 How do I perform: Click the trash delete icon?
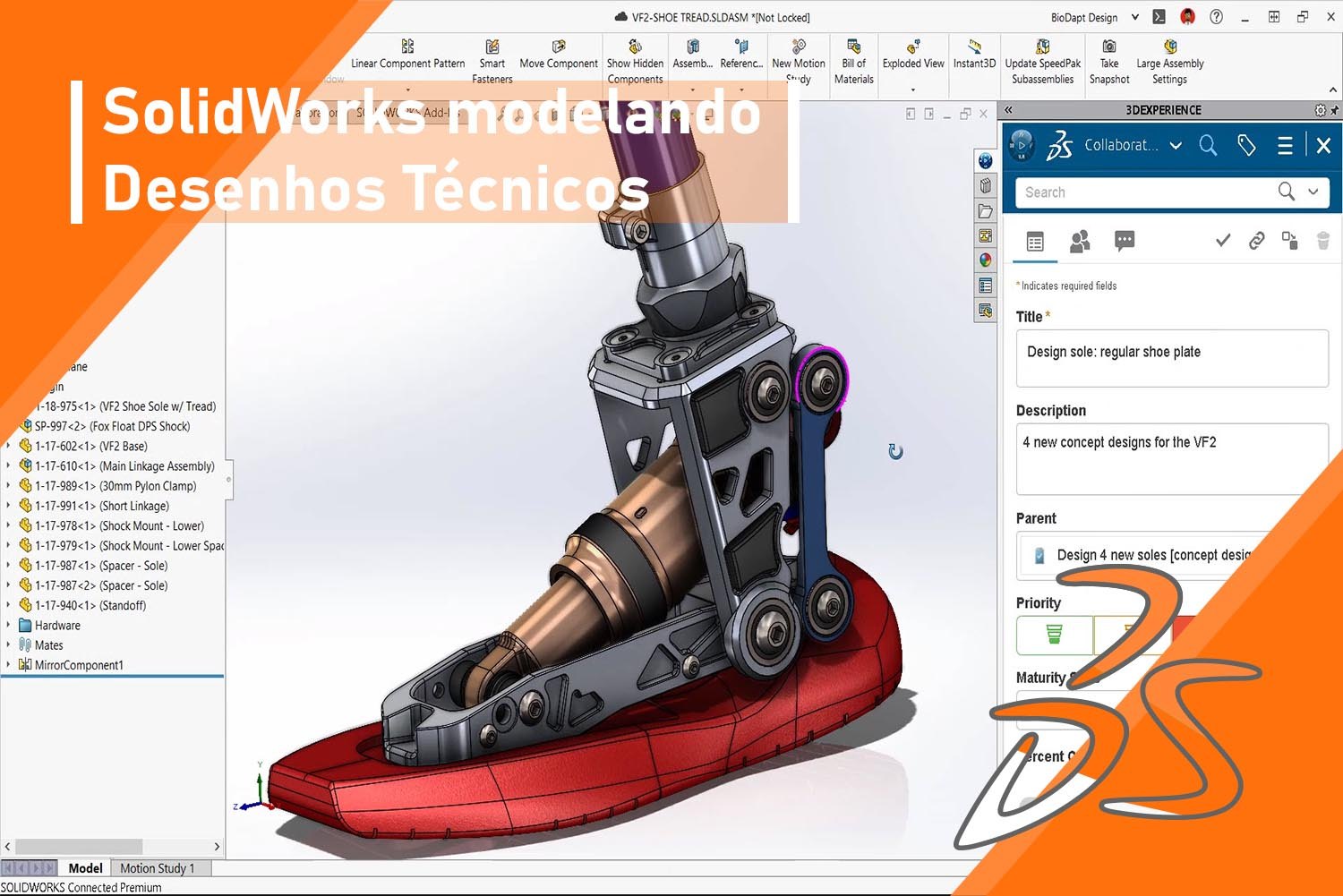click(x=1323, y=240)
